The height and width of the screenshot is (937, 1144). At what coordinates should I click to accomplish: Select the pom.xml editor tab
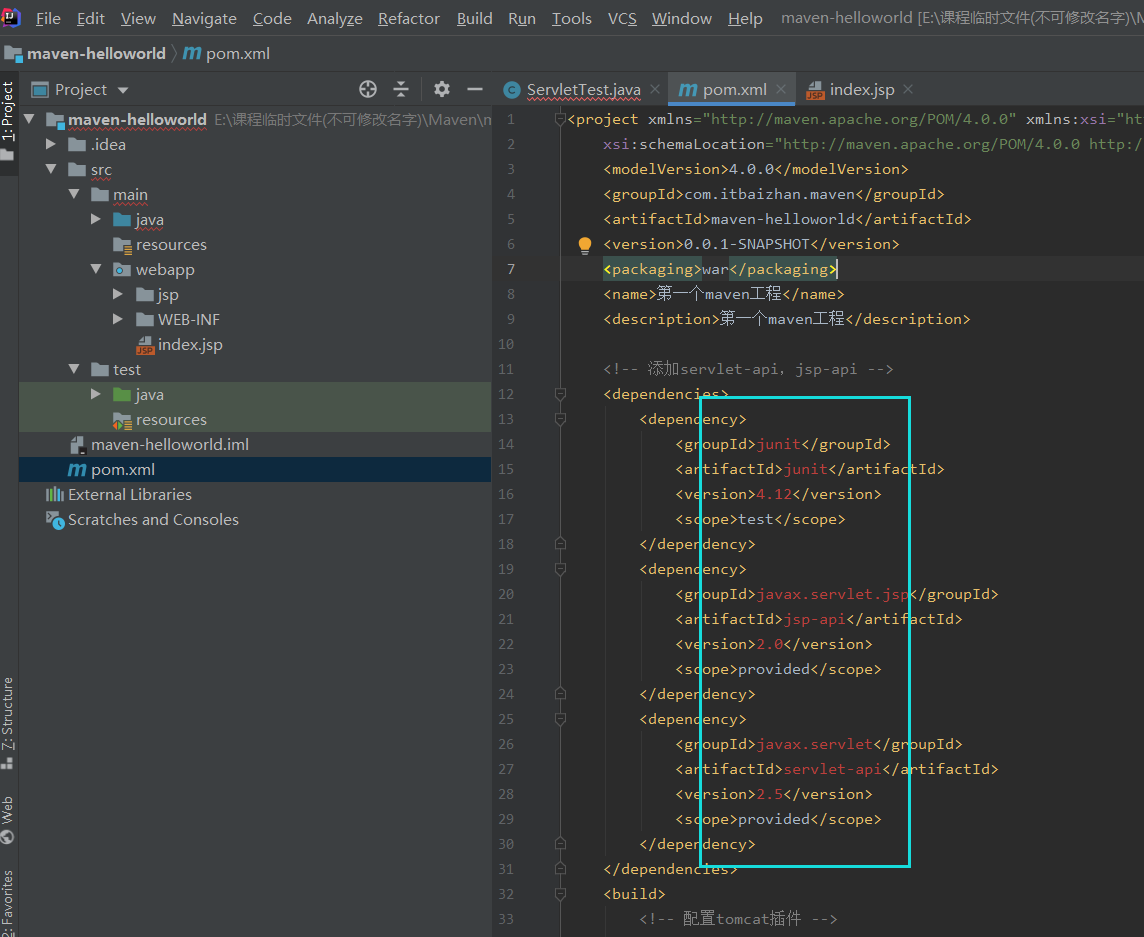coord(732,90)
